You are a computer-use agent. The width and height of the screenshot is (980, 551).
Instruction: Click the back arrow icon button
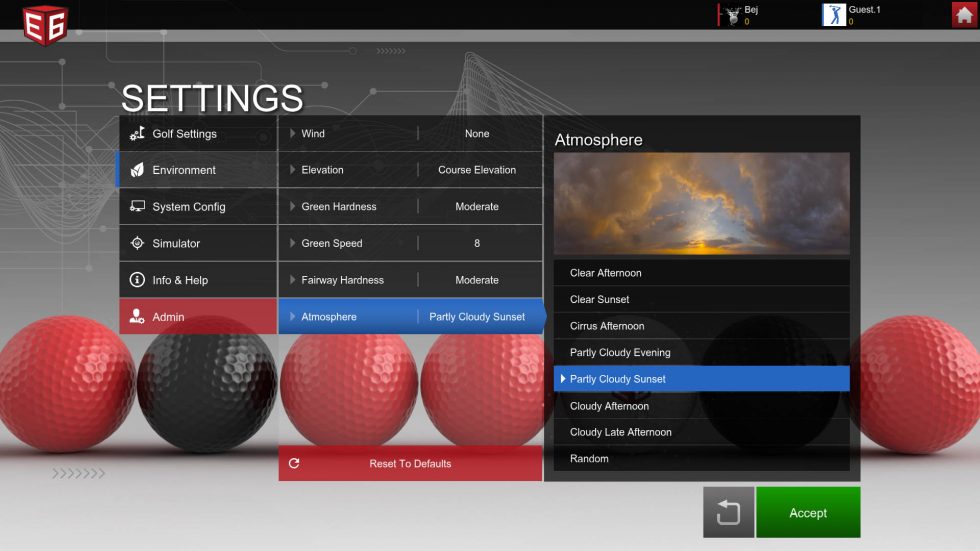point(728,512)
